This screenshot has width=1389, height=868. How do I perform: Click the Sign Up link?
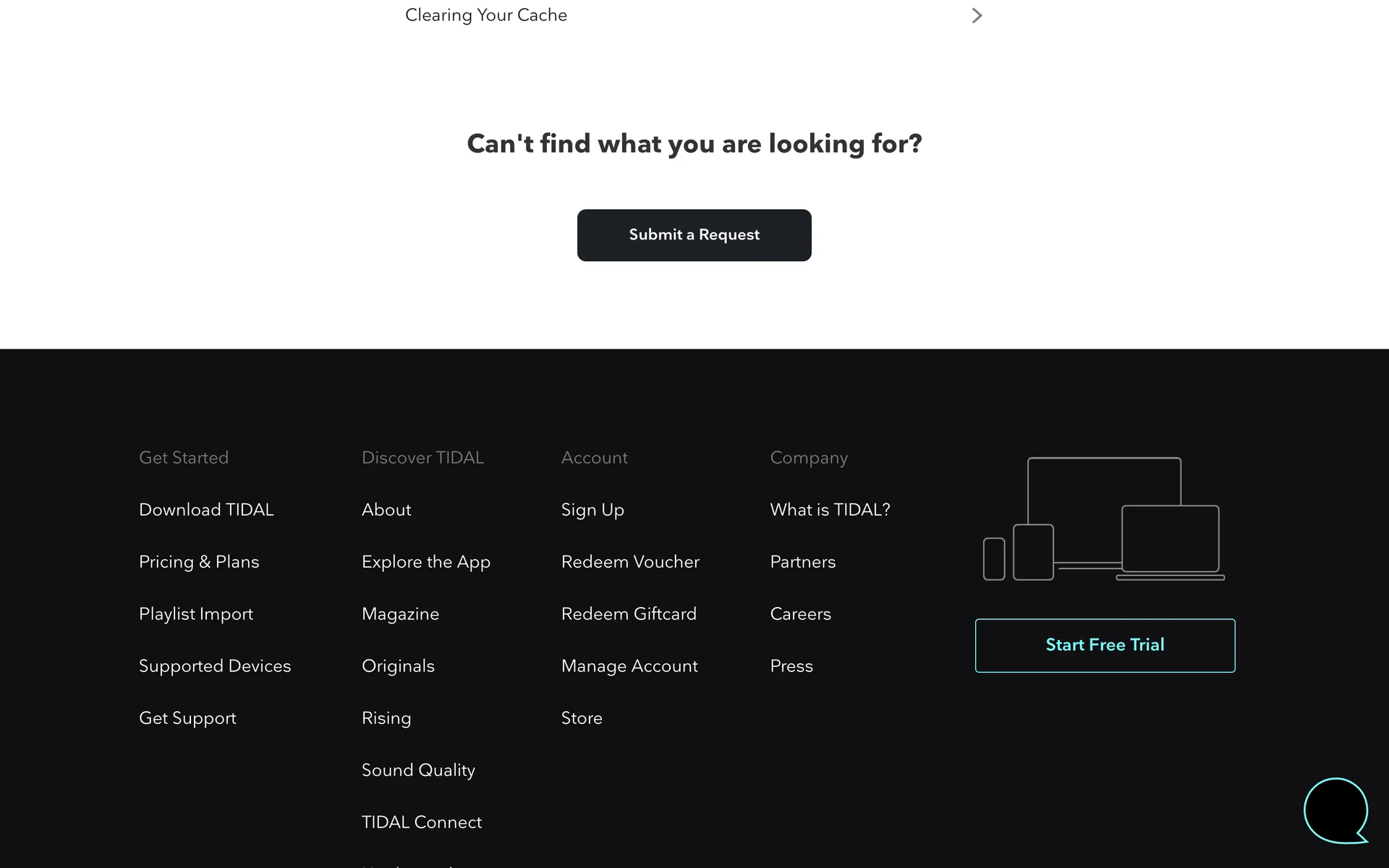coord(592,510)
